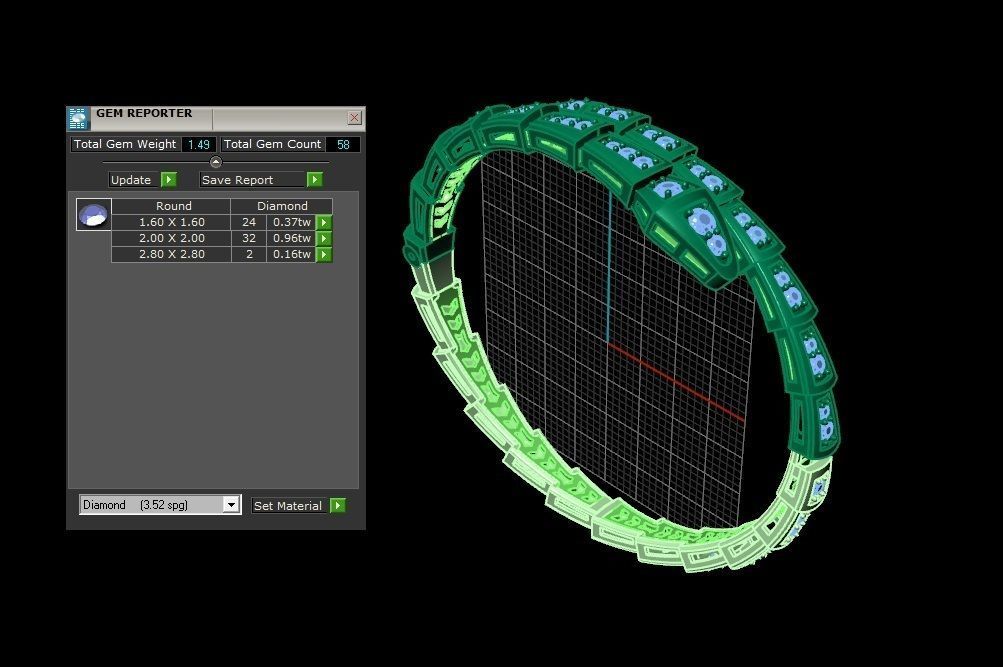This screenshot has height=667, width=1003.
Task: Click the Gem Reporter title bar icon
Action: click(77, 119)
